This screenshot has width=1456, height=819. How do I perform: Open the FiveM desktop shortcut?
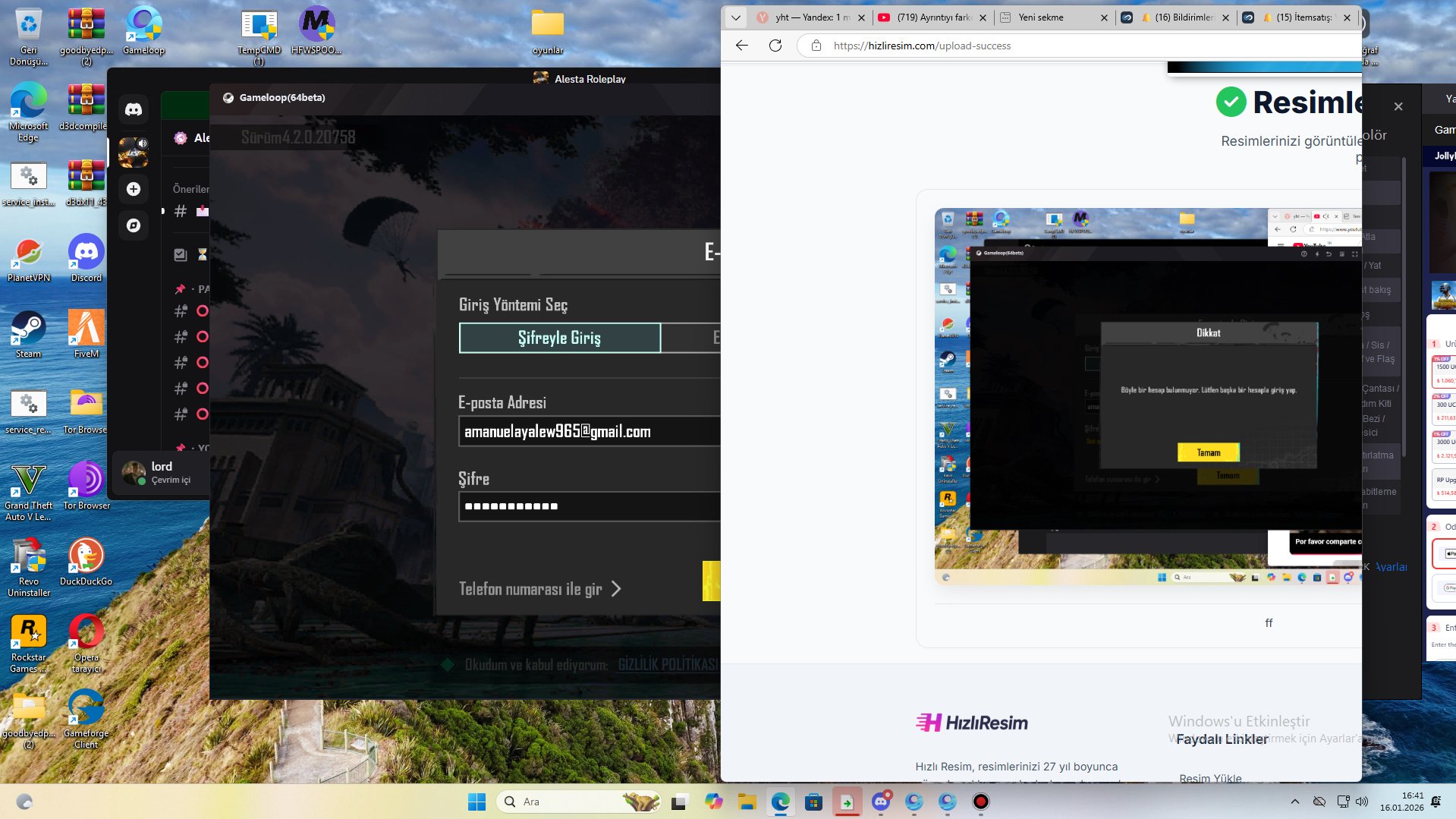tap(86, 334)
